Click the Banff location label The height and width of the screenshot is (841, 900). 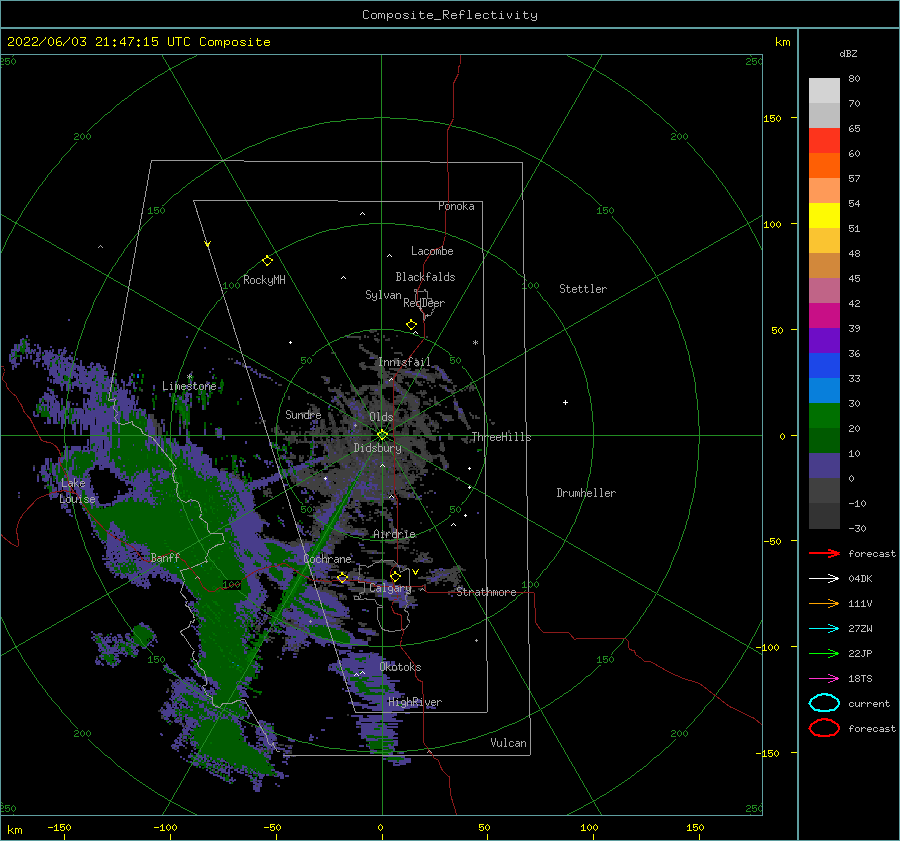(x=165, y=557)
